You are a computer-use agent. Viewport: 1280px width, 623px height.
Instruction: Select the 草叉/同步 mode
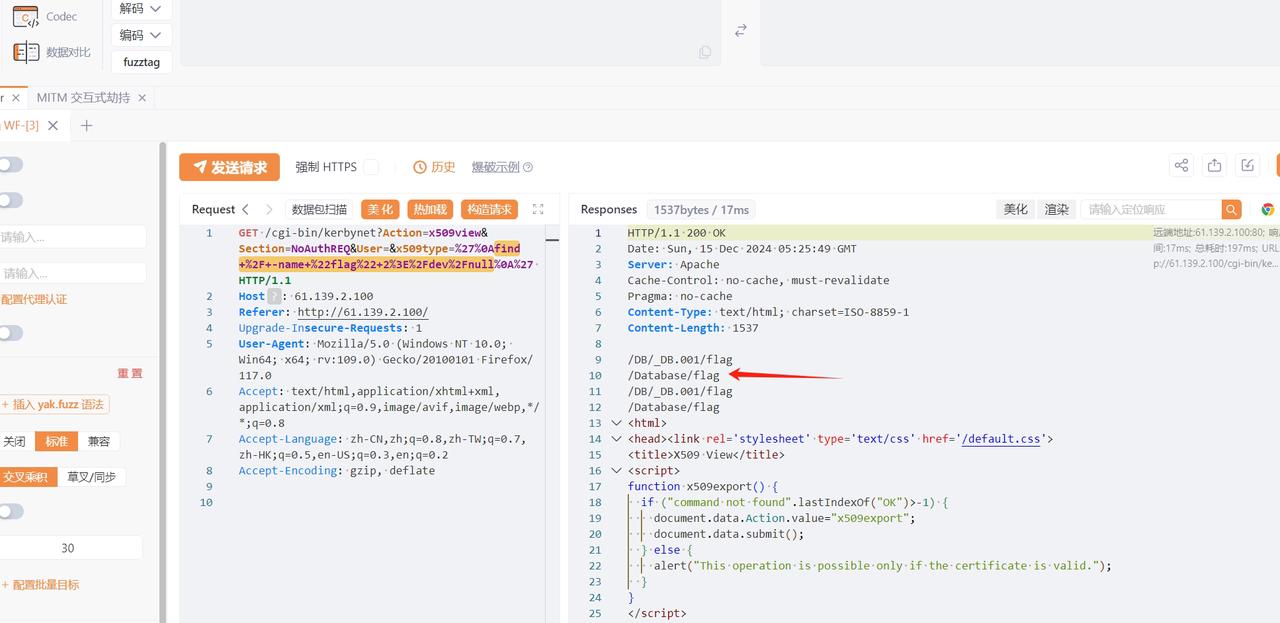click(x=92, y=477)
